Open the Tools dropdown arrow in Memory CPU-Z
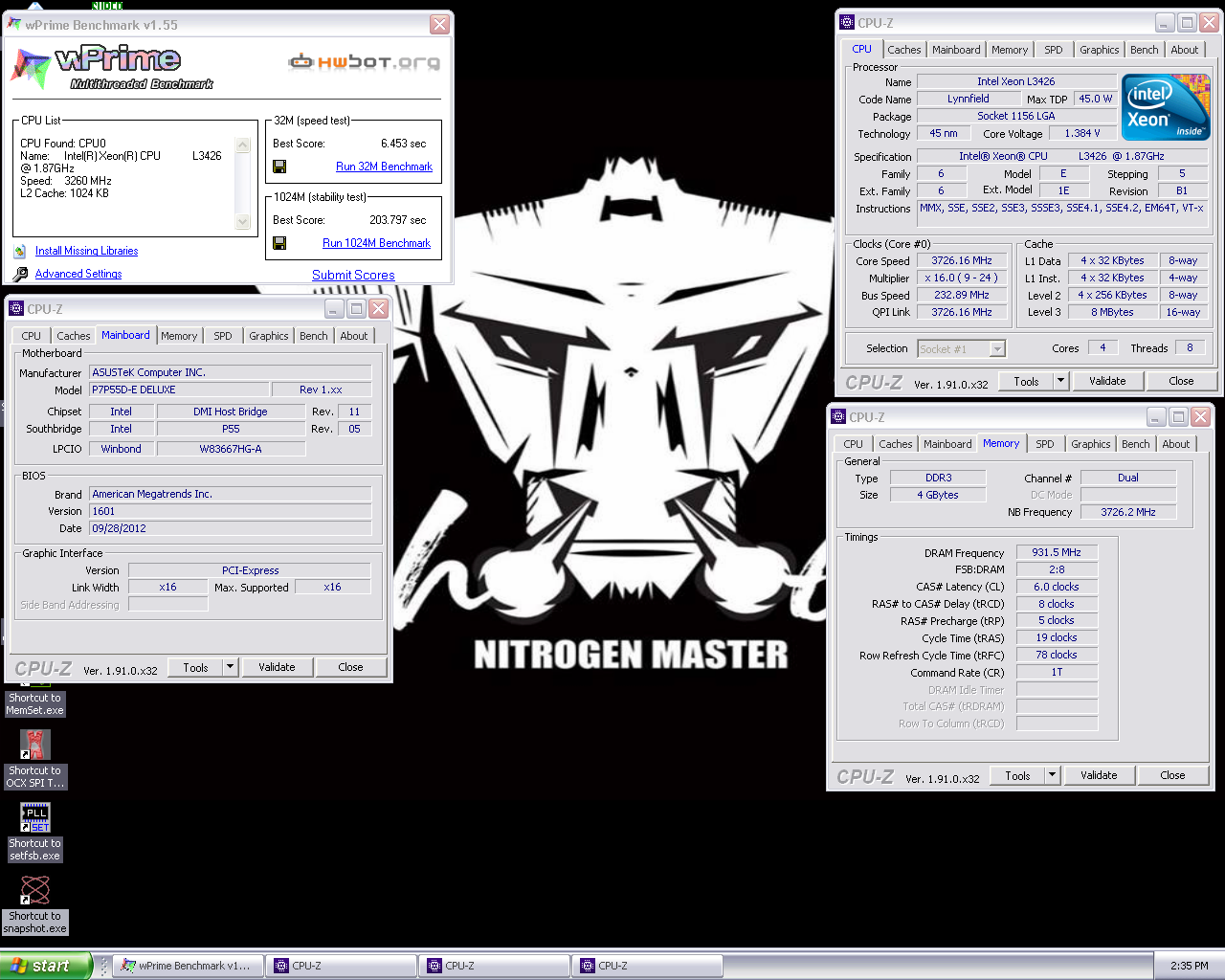 click(1052, 775)
